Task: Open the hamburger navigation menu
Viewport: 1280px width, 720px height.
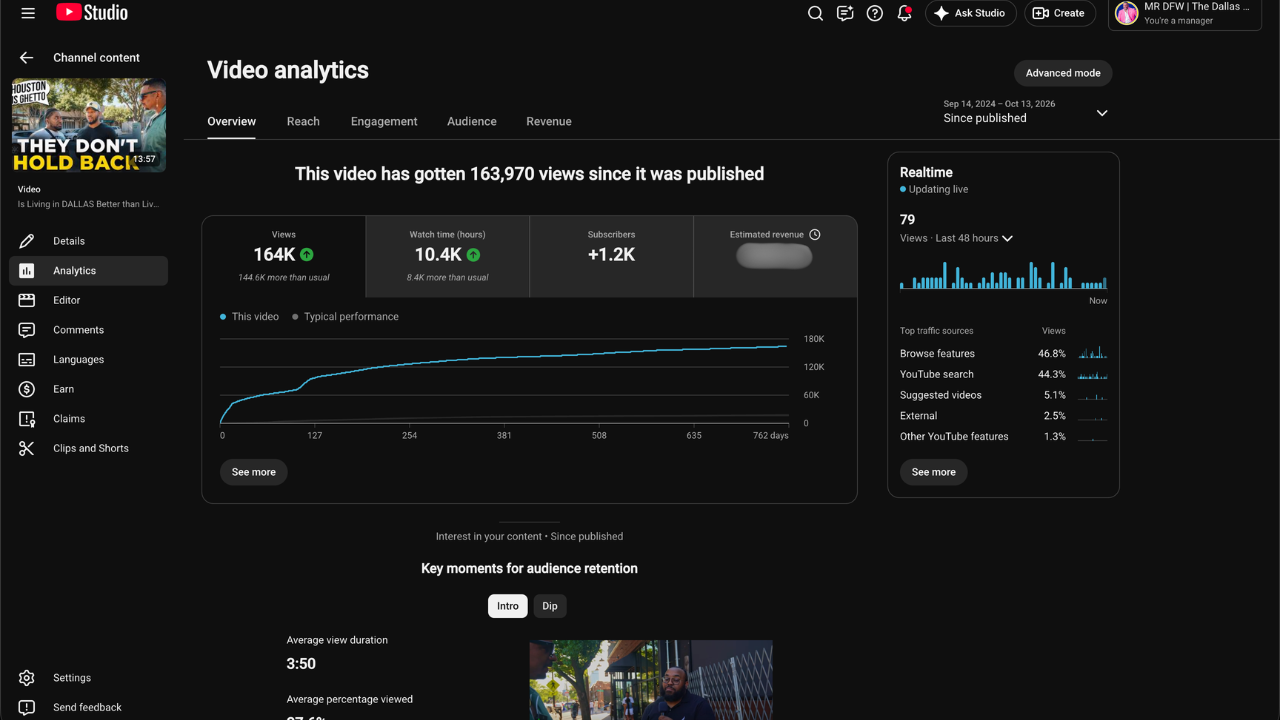Action: coord(28,13)
